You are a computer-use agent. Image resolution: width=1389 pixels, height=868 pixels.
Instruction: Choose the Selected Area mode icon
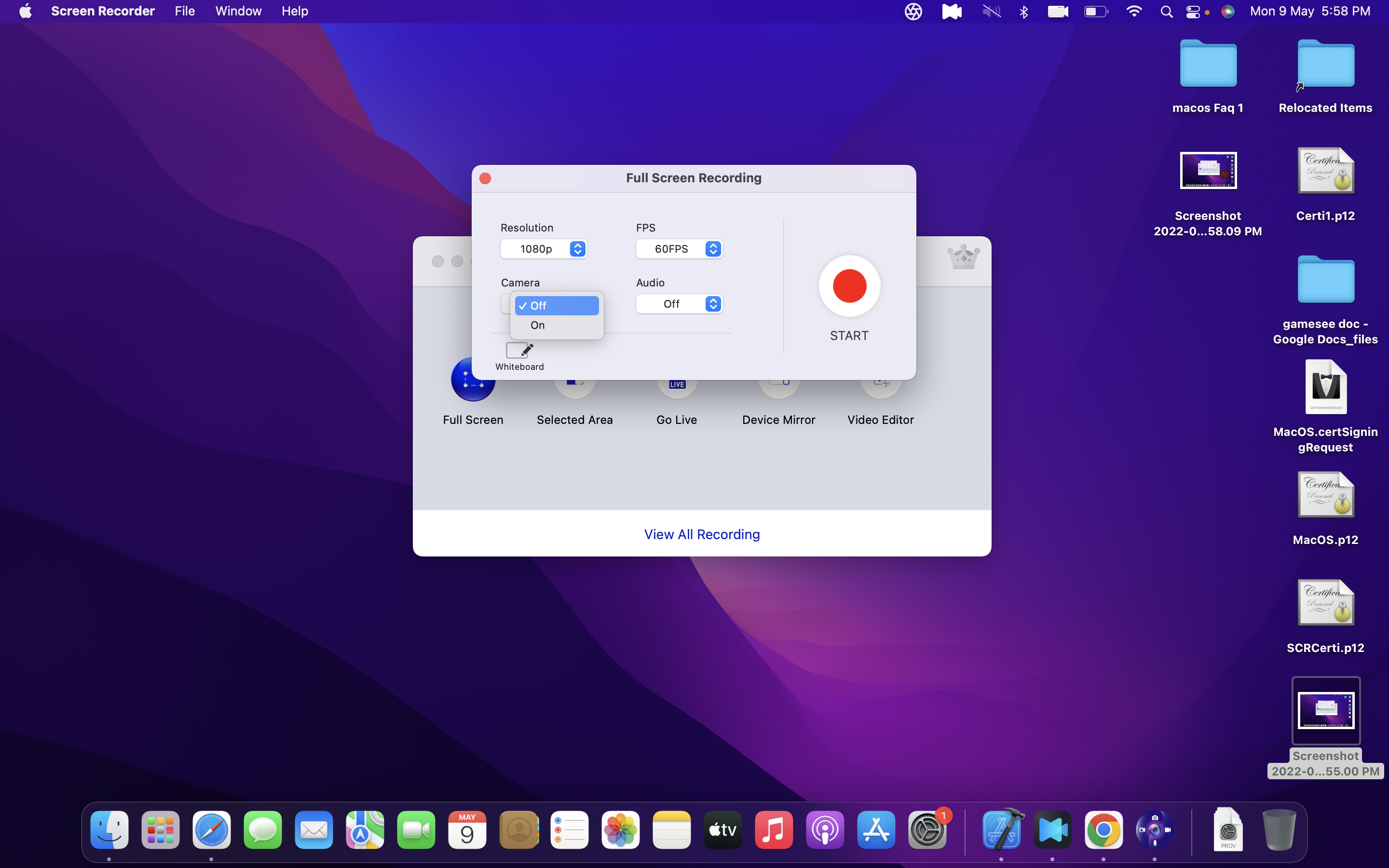(574, 388)
